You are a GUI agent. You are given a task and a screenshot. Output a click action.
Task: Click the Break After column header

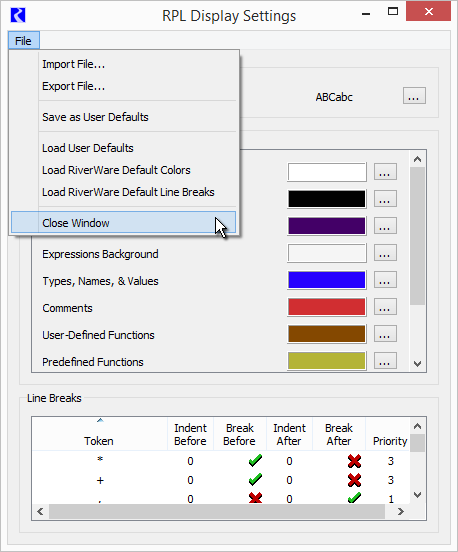pyautogui.click(x=339, y=434)
